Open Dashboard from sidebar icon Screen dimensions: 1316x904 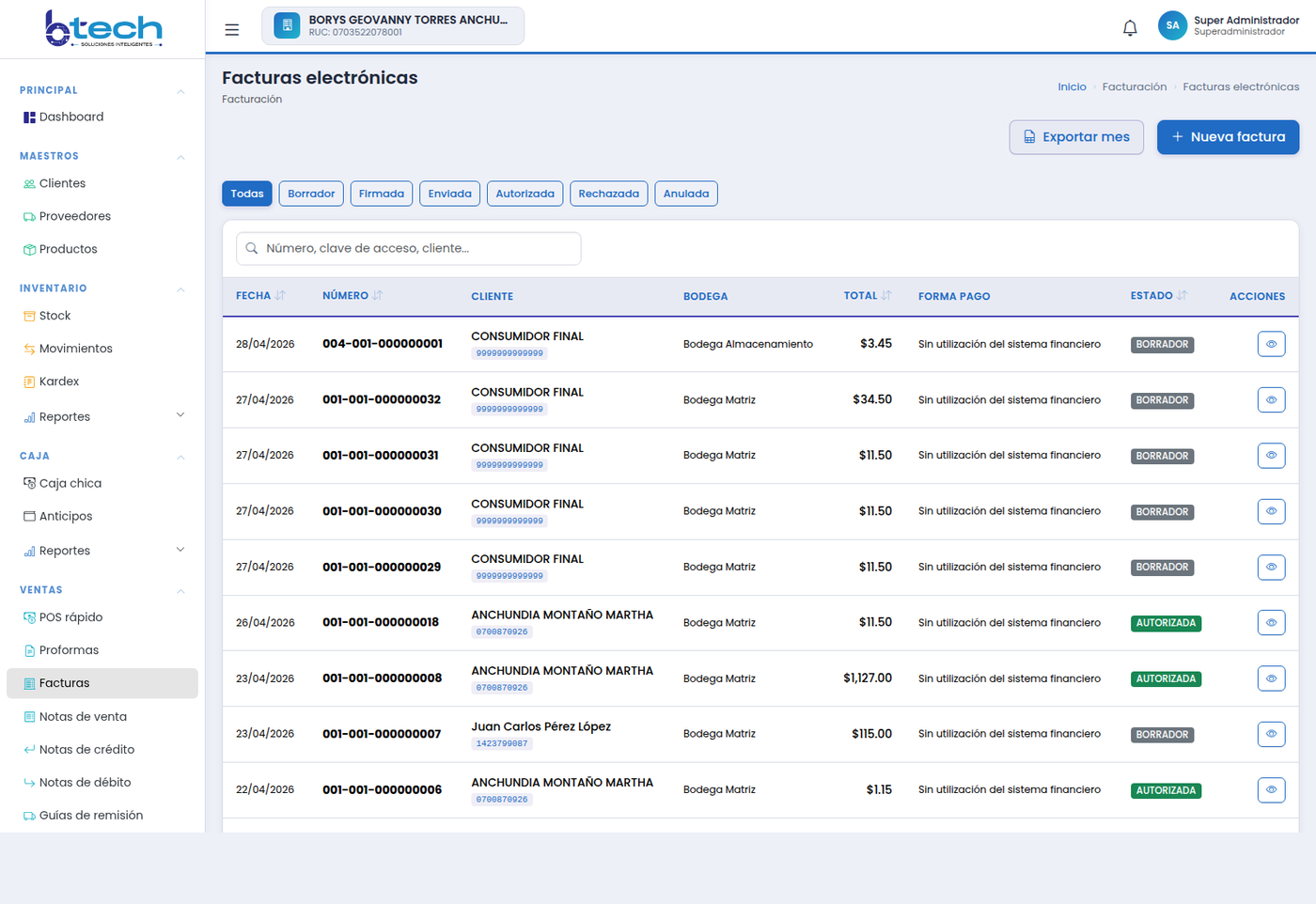coord(29,117)
